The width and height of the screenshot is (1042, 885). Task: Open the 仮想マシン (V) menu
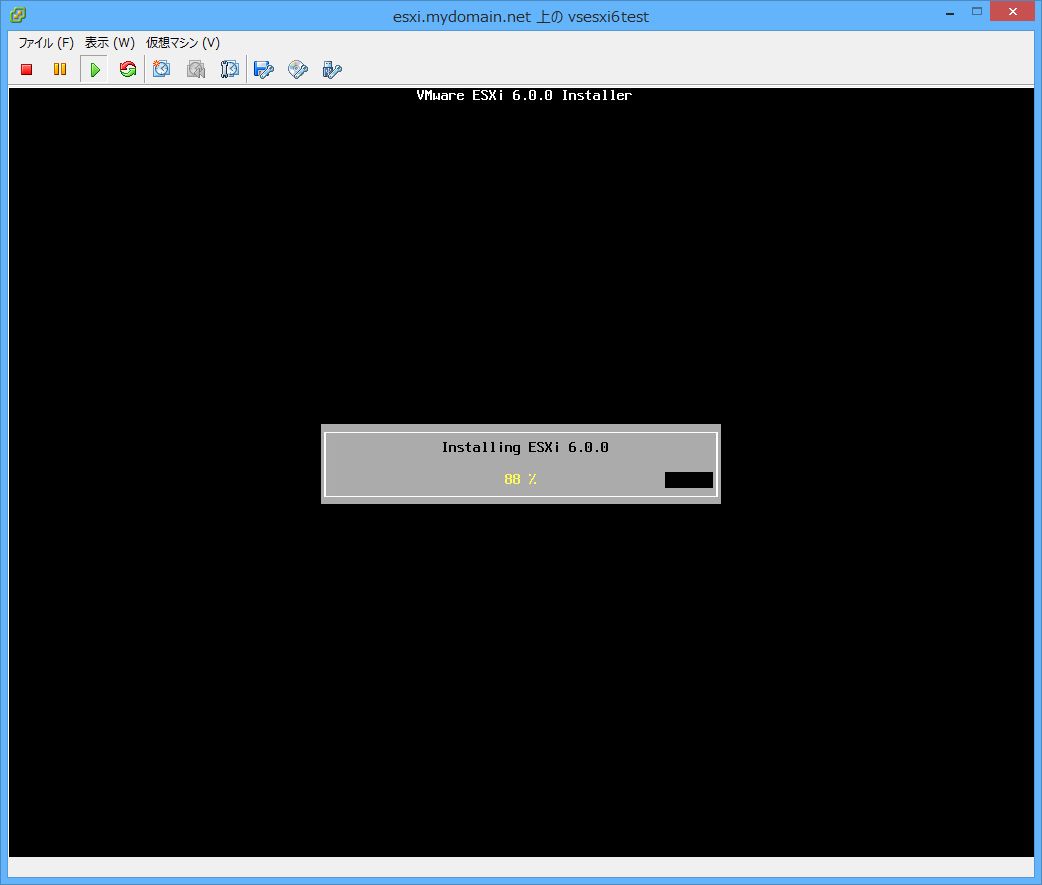point(183,43)
